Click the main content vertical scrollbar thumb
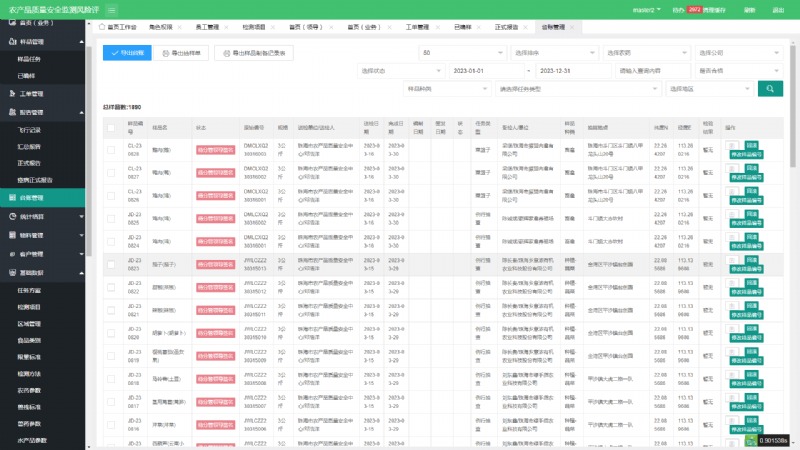Screen dimensions: 800x450 pyautogui.click(x=792, y=106)
